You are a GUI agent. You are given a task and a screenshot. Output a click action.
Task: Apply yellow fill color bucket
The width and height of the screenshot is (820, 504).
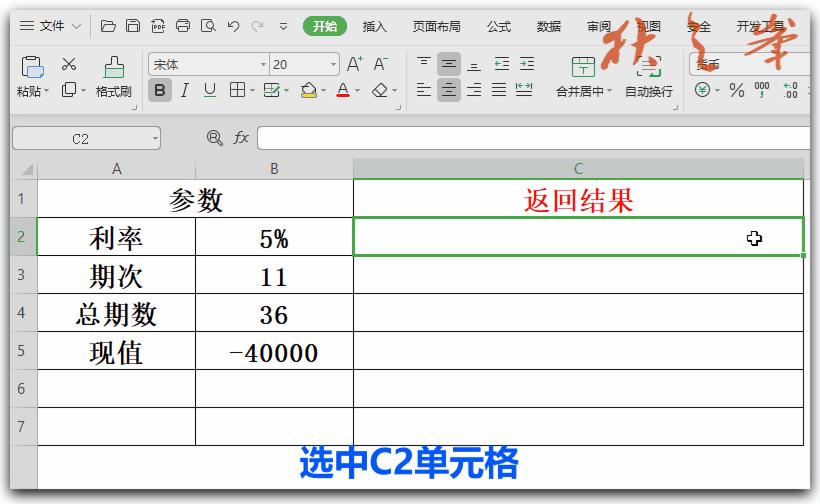point(309,90)
